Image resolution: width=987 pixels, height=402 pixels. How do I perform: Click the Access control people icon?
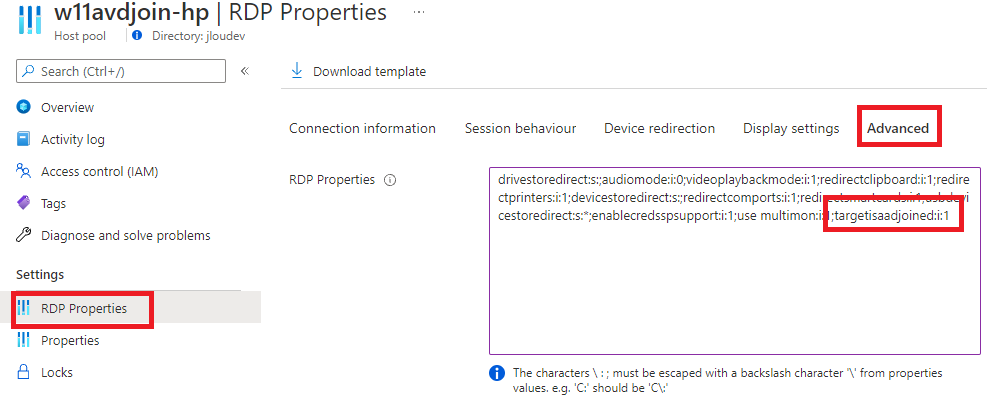(x=23, y=171)
